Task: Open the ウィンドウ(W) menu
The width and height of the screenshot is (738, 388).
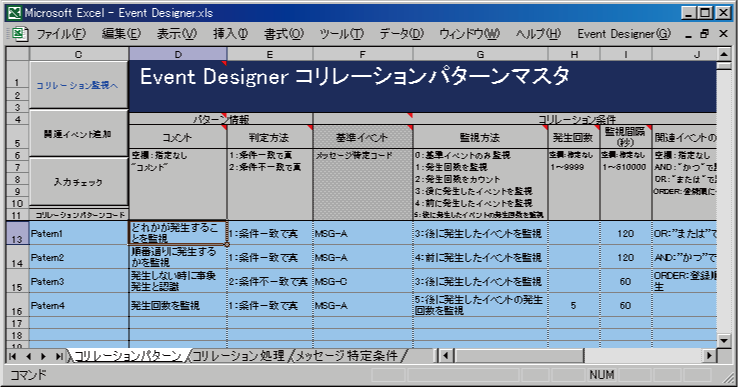Action: (469, 34)
